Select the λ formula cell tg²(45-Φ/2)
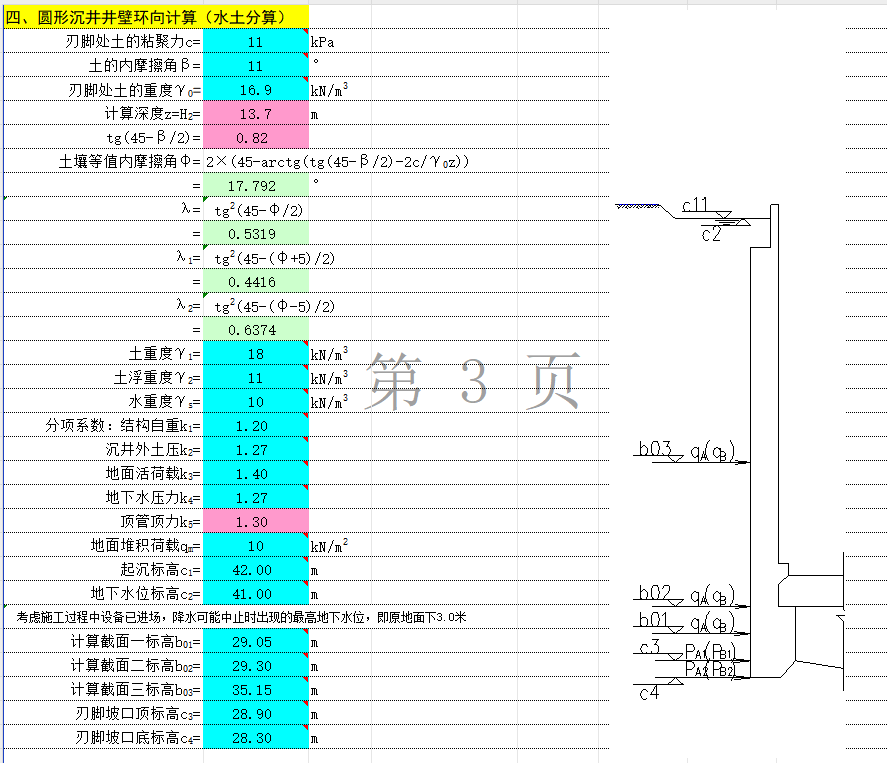The width and height of the screenshot is (887, 763). 259,210
